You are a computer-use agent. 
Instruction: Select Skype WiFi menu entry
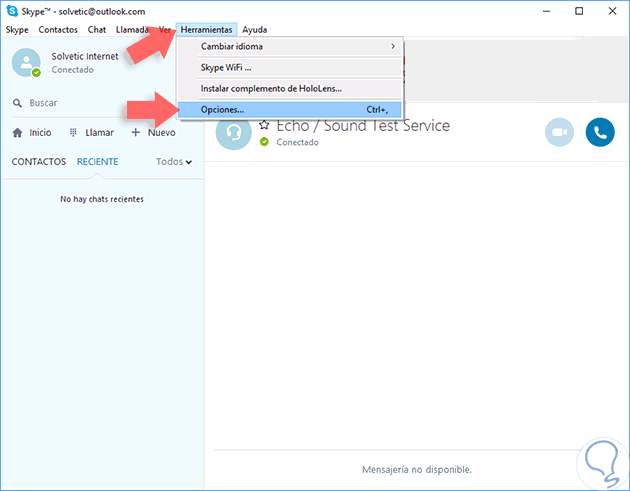[289, 68]
